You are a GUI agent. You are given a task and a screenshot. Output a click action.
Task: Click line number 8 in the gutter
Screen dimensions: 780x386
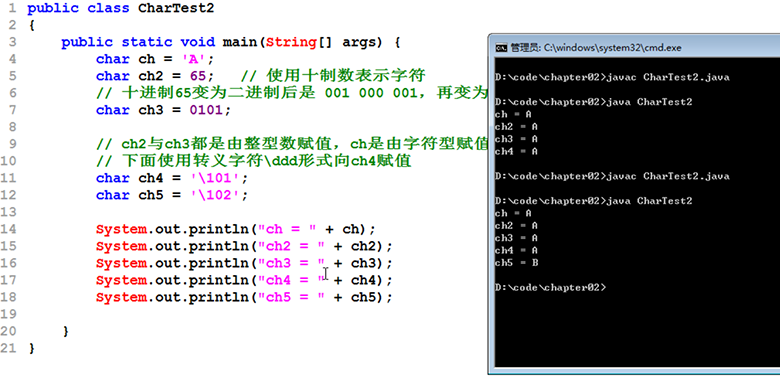pos(12,127)
